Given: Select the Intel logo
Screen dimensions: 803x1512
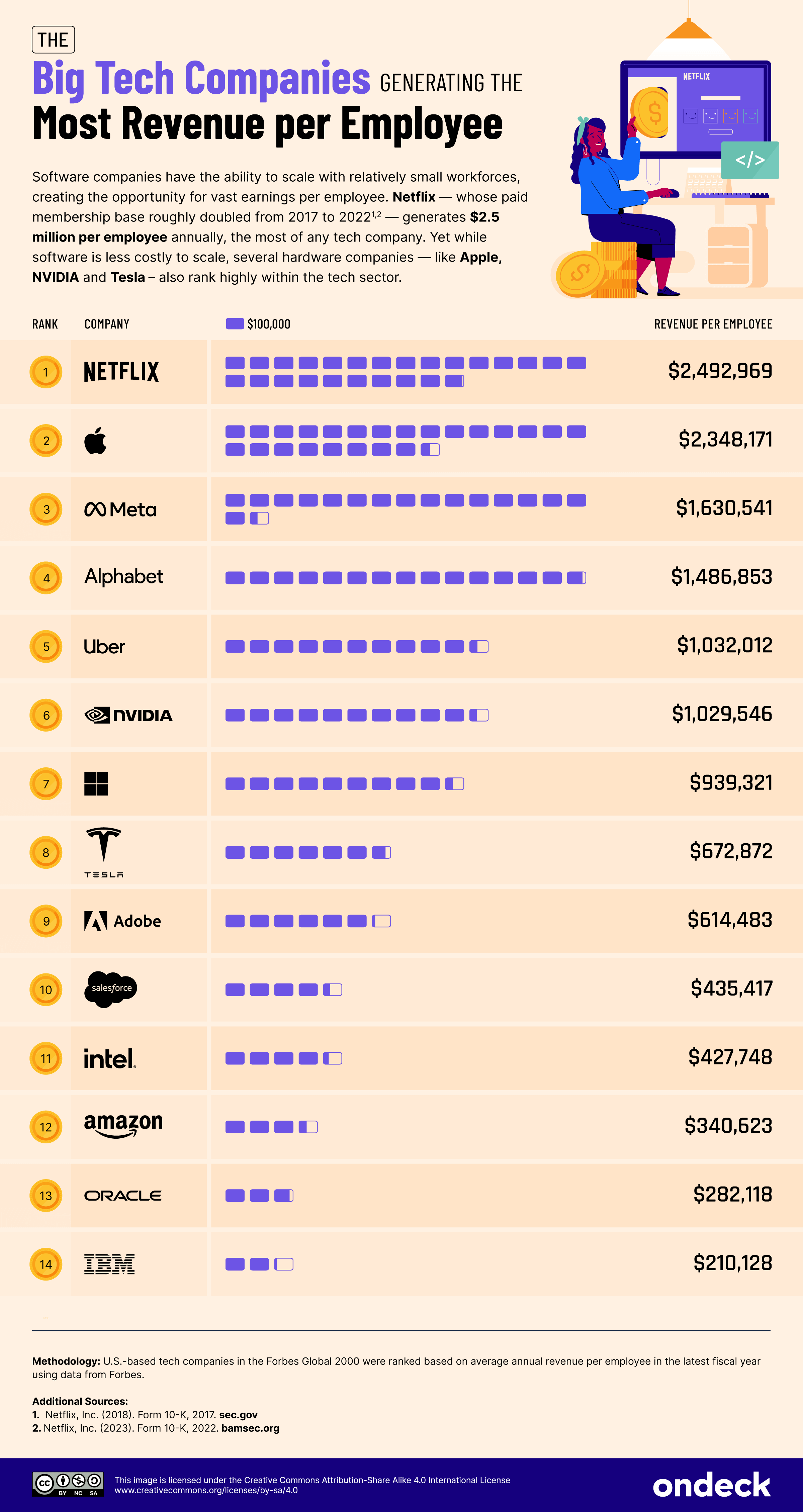Looking at the screenshot, I should [110, 1058].
